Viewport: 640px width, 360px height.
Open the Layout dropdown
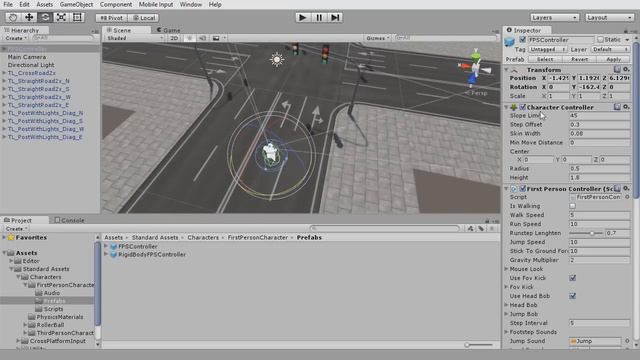point(609,18)
